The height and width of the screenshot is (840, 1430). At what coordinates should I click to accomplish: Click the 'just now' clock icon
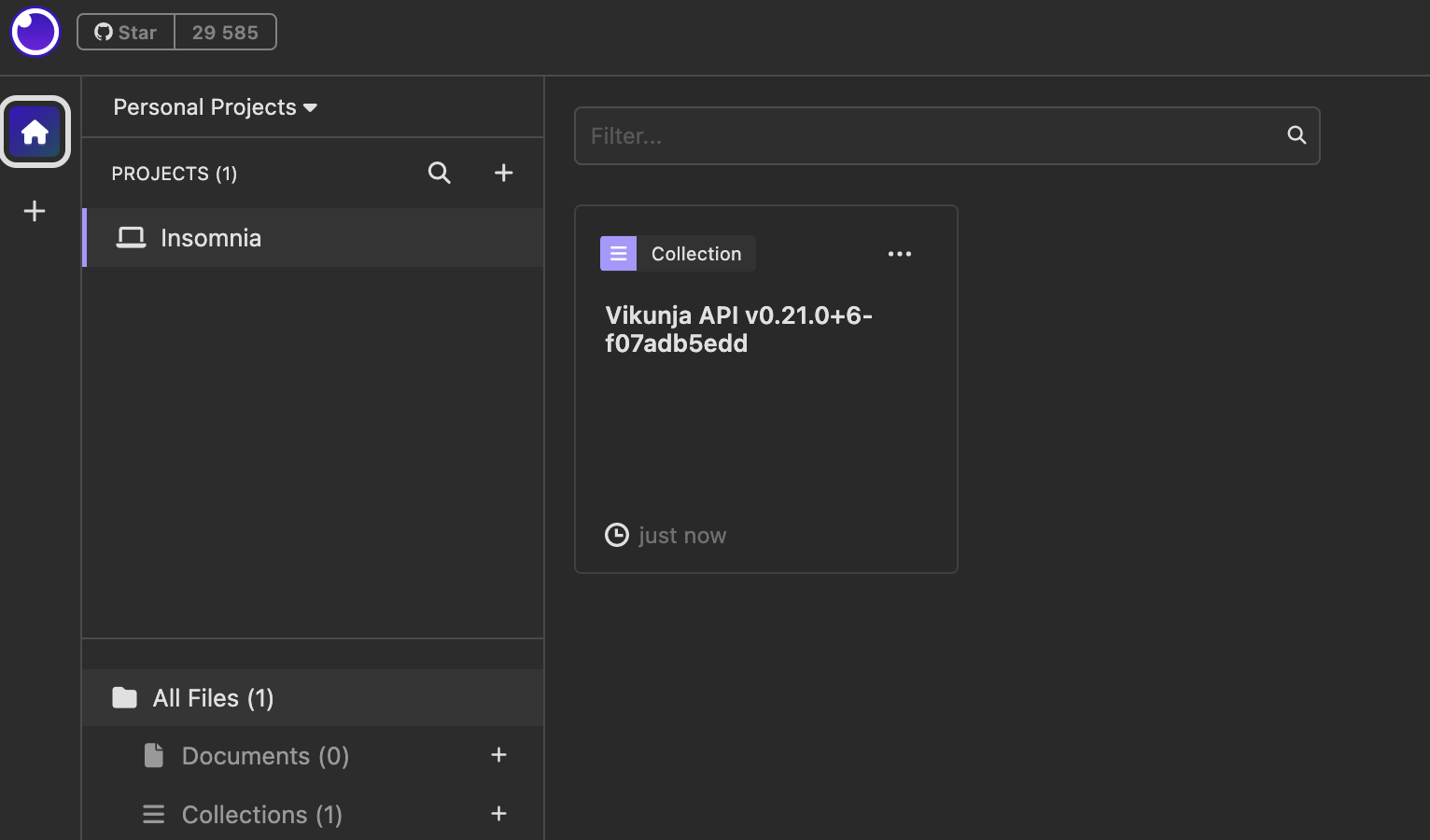[x=616, y=535]
